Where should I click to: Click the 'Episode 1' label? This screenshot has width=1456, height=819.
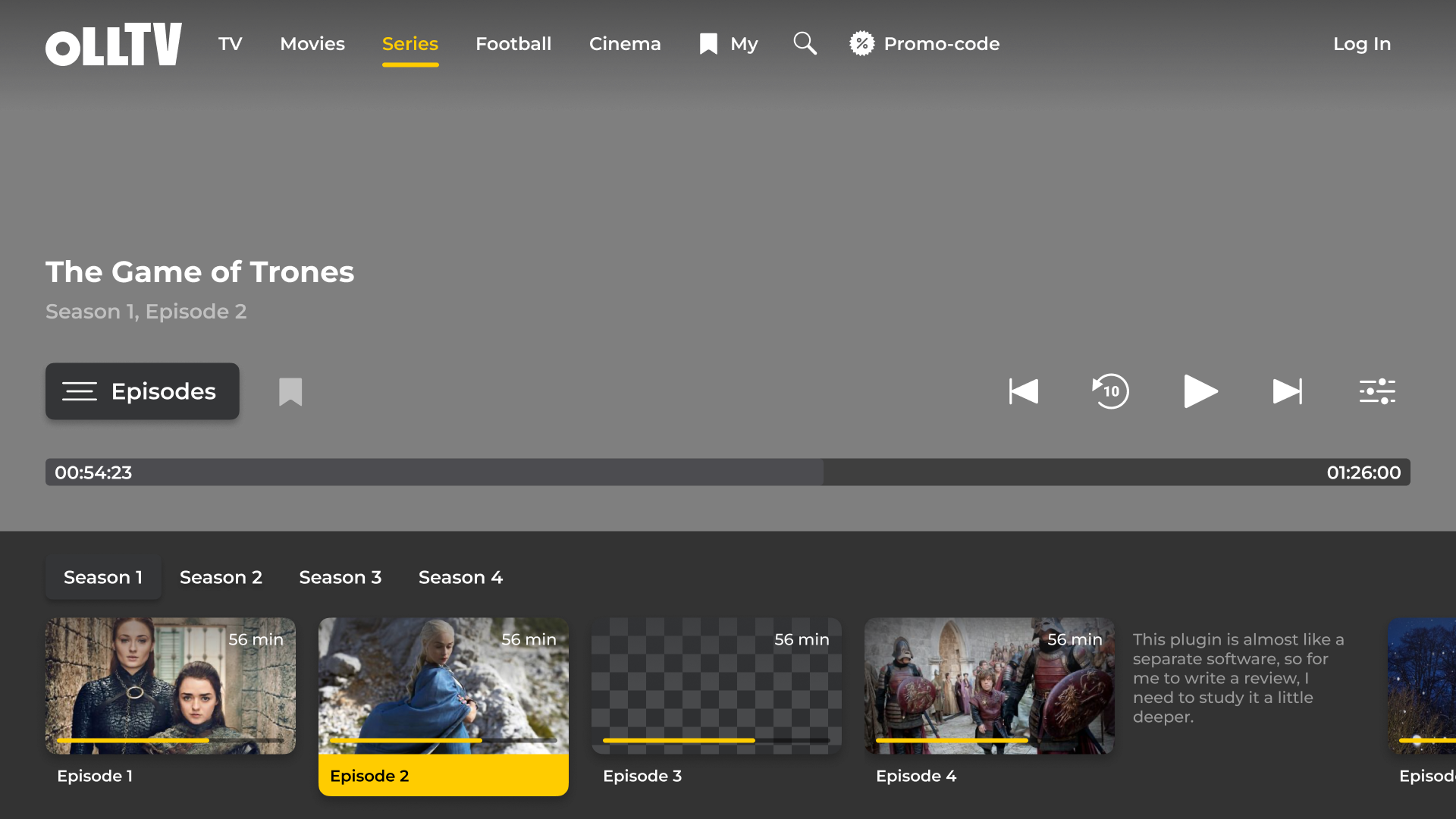tap(95, 776)
